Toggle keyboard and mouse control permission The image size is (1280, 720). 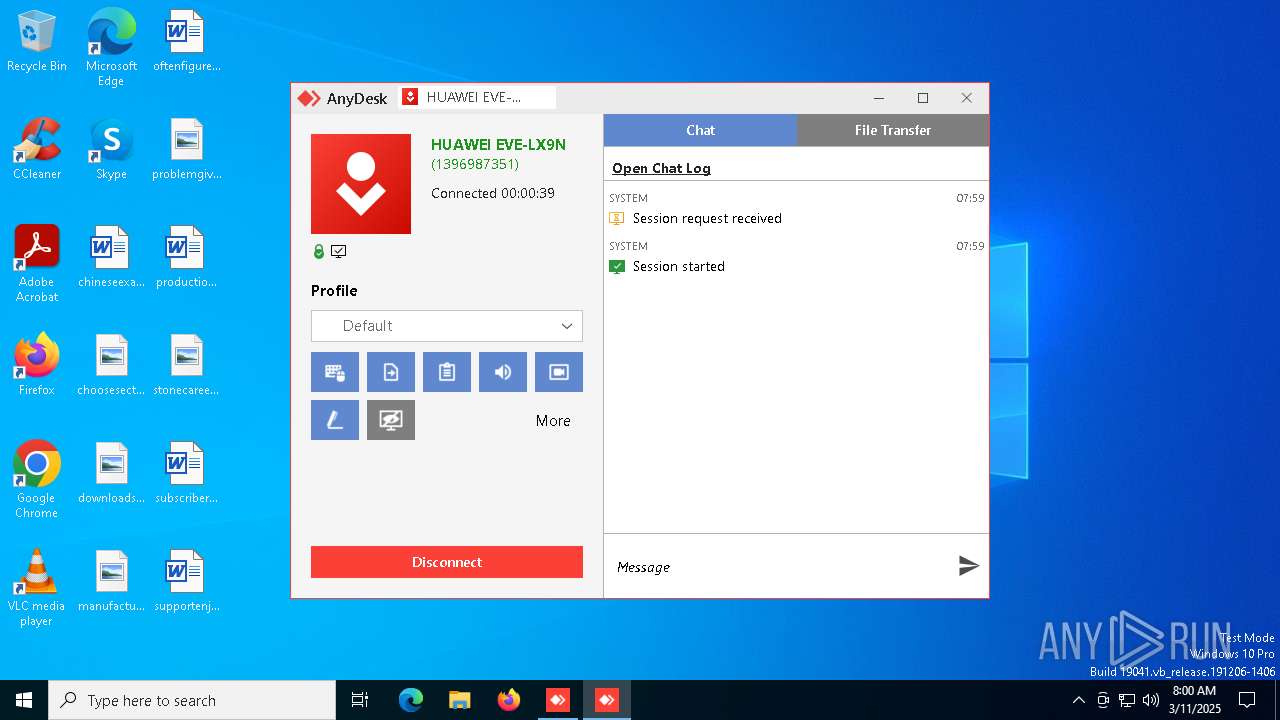(335, 372)
